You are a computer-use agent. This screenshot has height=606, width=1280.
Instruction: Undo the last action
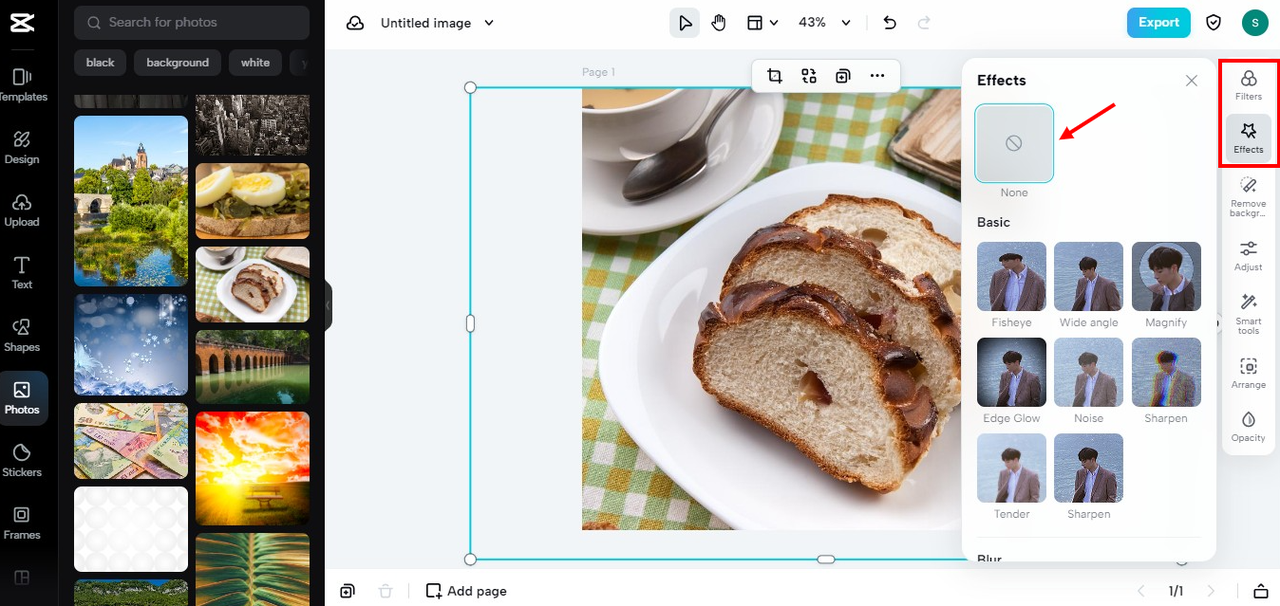pyautogui.click(x=890, y=23)
